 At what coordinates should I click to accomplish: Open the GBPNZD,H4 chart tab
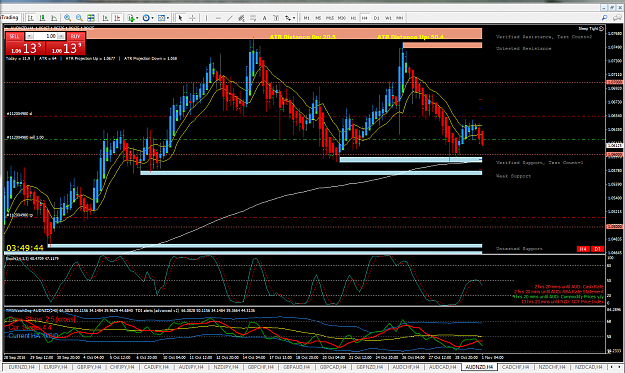coord(369,367)
